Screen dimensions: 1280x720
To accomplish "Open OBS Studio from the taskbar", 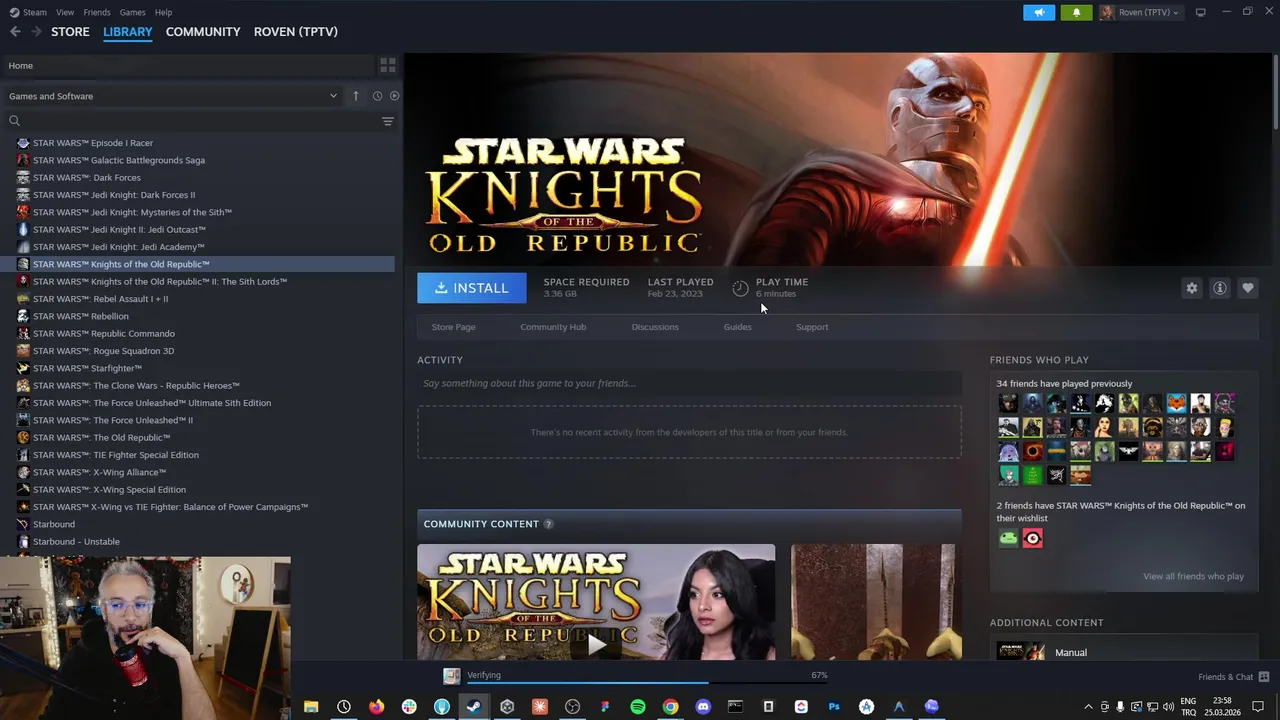I will [x=572, y=707].
